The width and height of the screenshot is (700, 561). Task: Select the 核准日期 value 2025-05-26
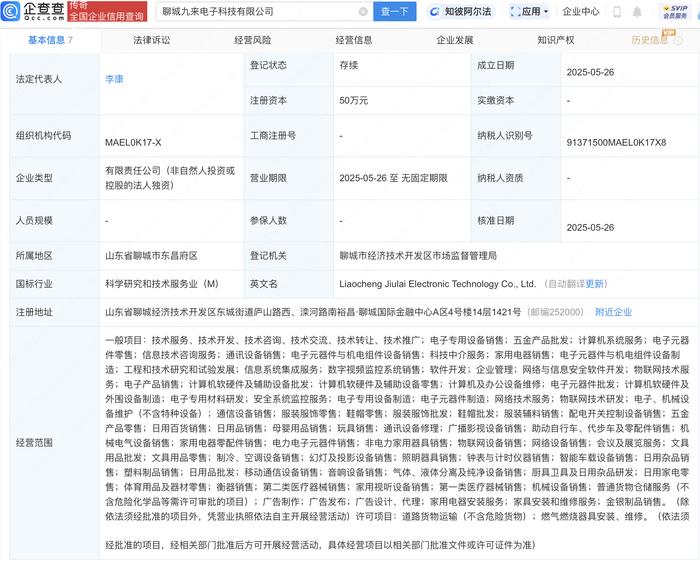click(x=590, y=228)
